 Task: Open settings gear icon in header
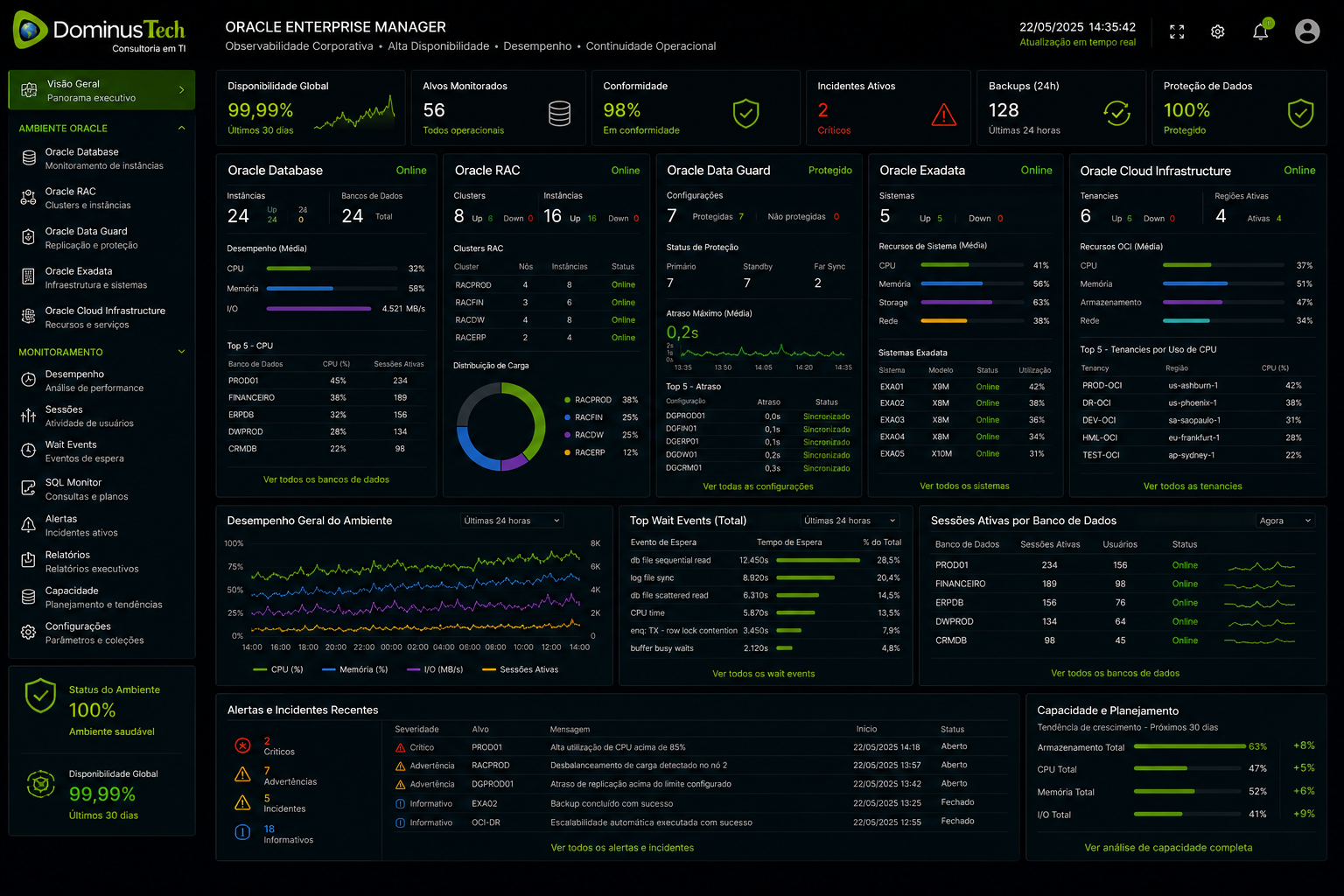pyautogui.click(x=1218, y=32)
